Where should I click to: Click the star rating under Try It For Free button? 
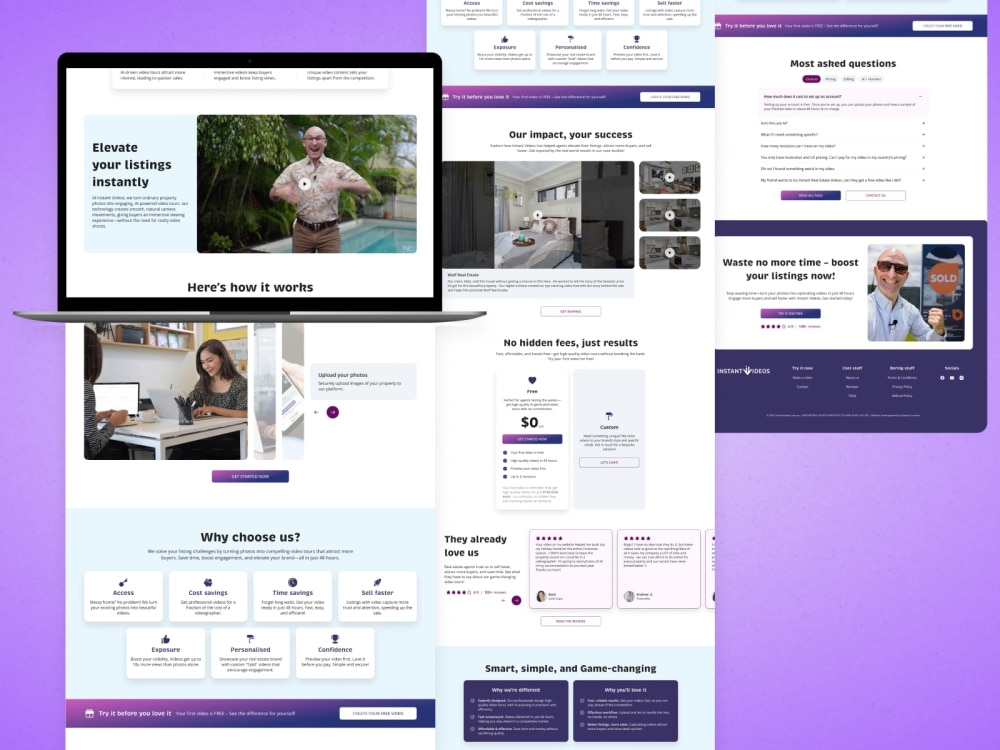coord(771,327)
